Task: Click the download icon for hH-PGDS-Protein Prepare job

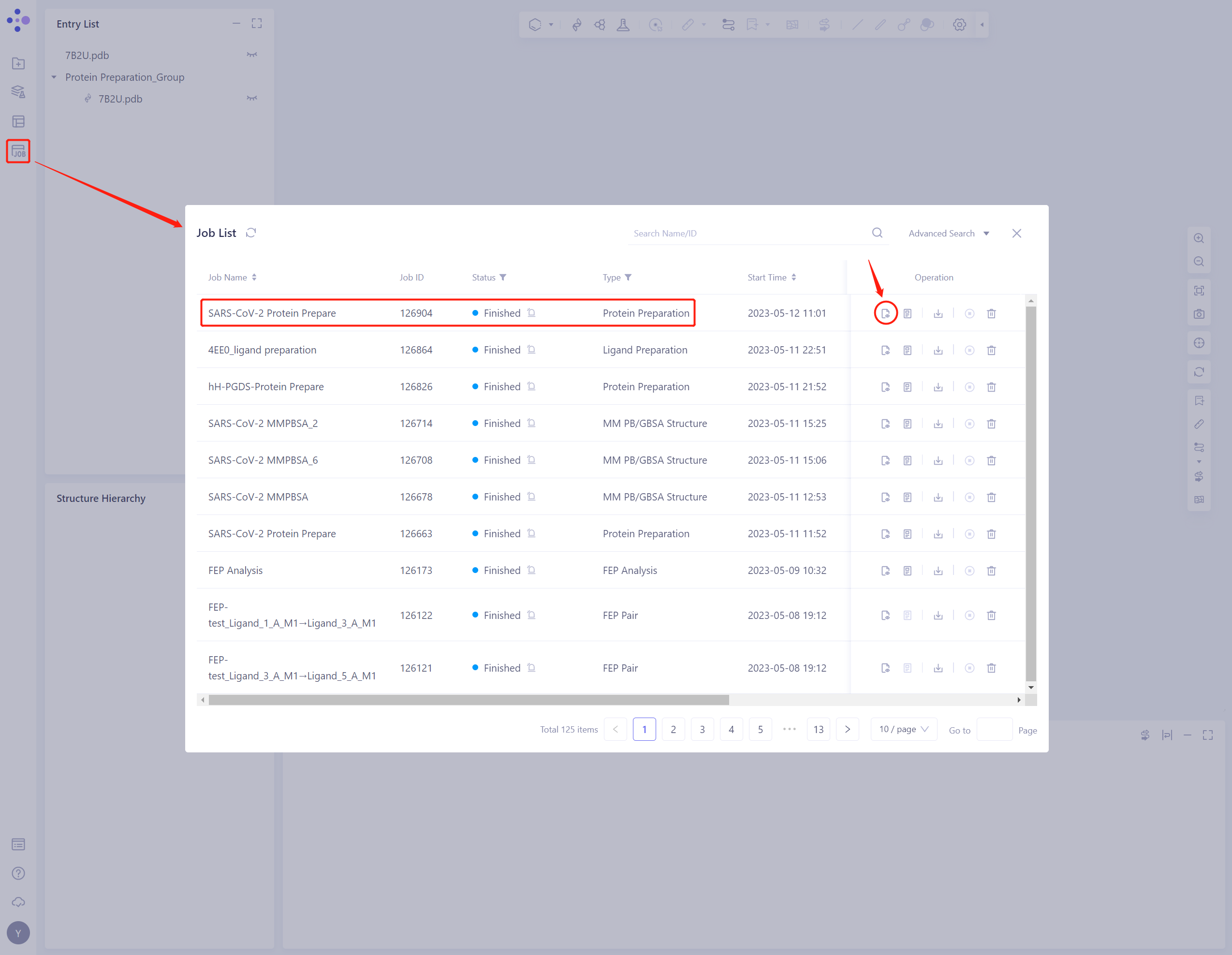Action: 938,386
